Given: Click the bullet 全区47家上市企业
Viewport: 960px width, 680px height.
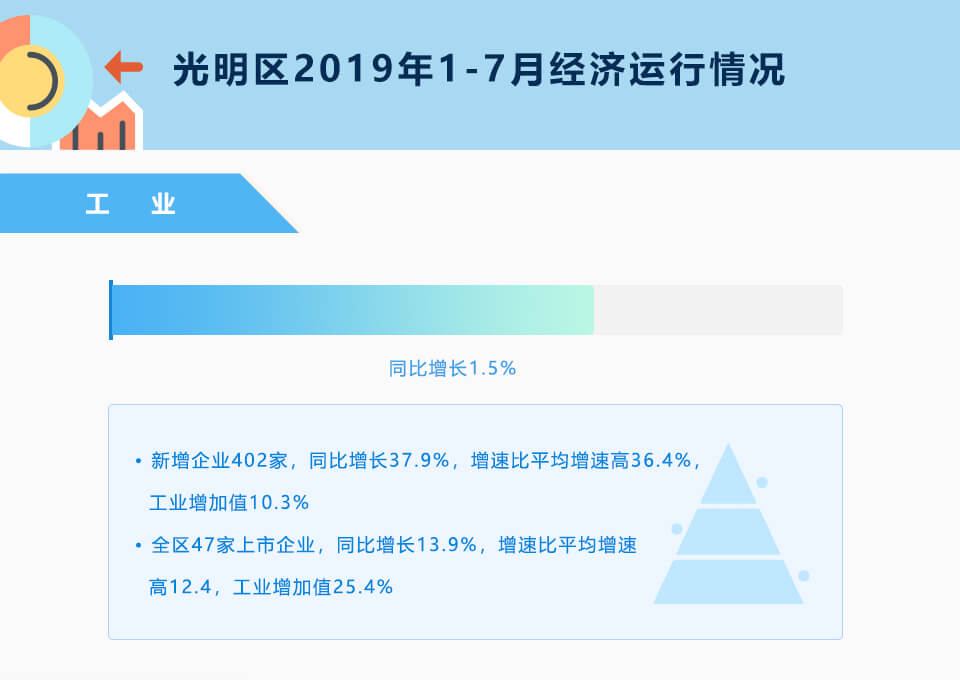Looking at the screenshot, I should tap(233, 545).
